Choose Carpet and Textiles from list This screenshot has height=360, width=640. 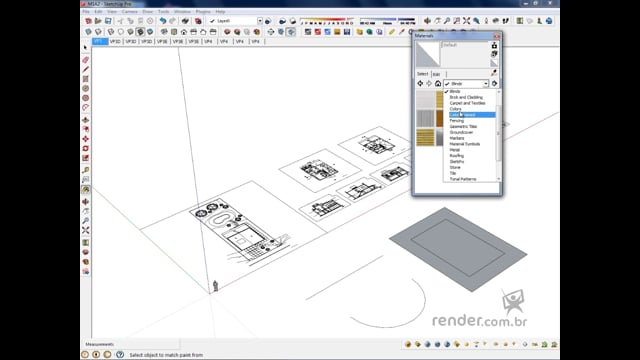click(x=467, y=103)
